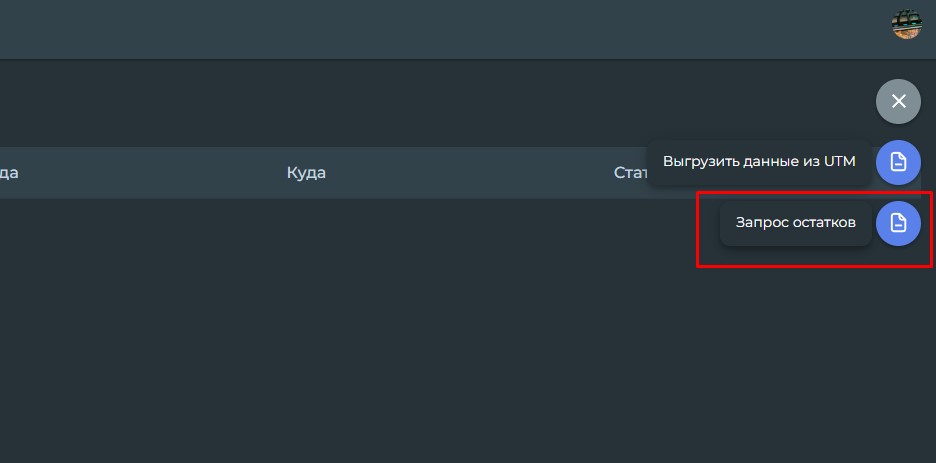Screen dimensions: 936x463
Task: Open profile menu from the avatar picture
Action: coord(906,24)
